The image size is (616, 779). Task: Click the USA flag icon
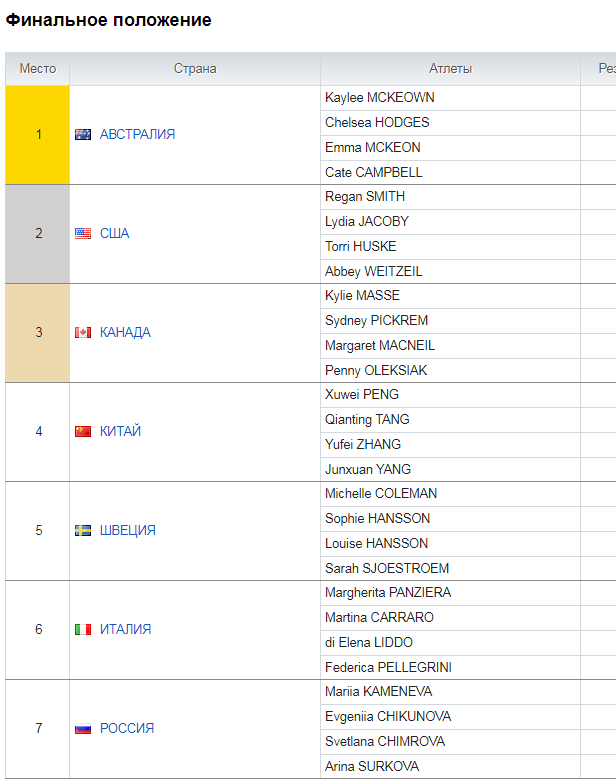[x=83, y=233]
